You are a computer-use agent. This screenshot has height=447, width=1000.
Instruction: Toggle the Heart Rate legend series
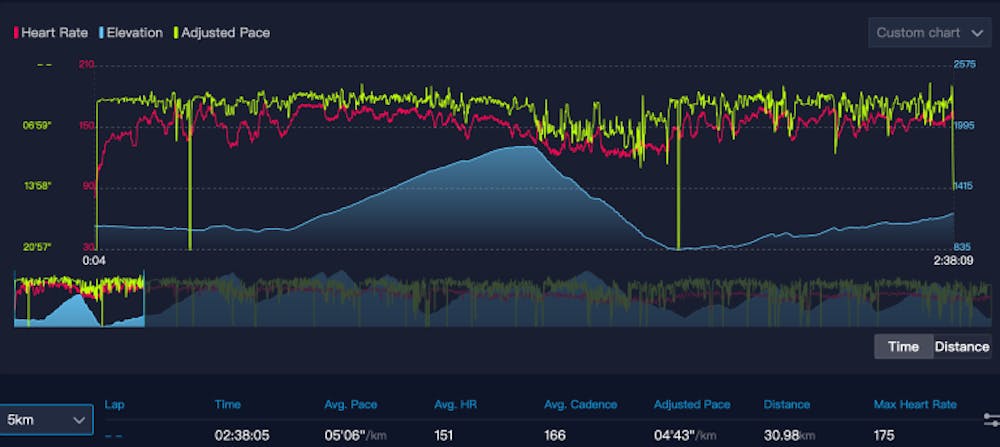click(x=54, y=33)
